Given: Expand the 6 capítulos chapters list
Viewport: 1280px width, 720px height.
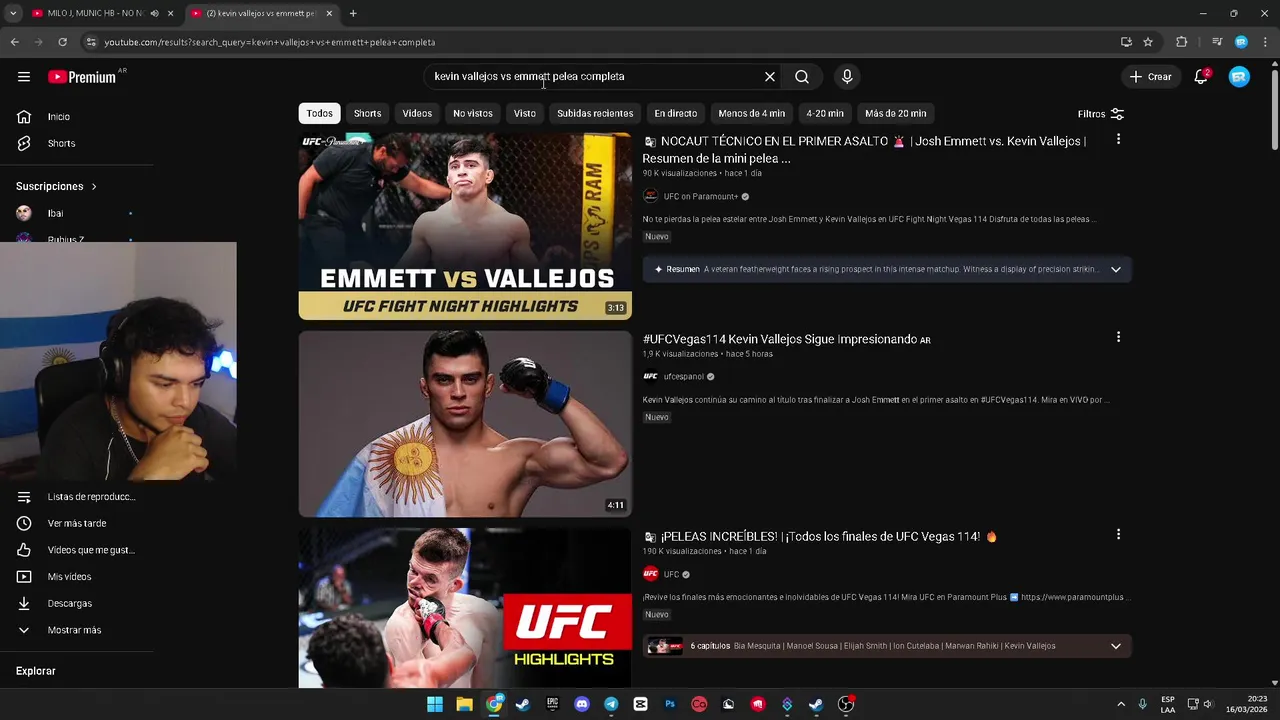Looking at the screenshot, I should 1116,646.
